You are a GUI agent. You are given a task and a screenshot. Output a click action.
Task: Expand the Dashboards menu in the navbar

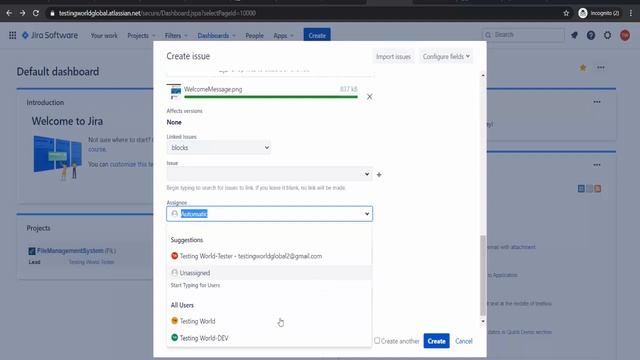(216, 36)
